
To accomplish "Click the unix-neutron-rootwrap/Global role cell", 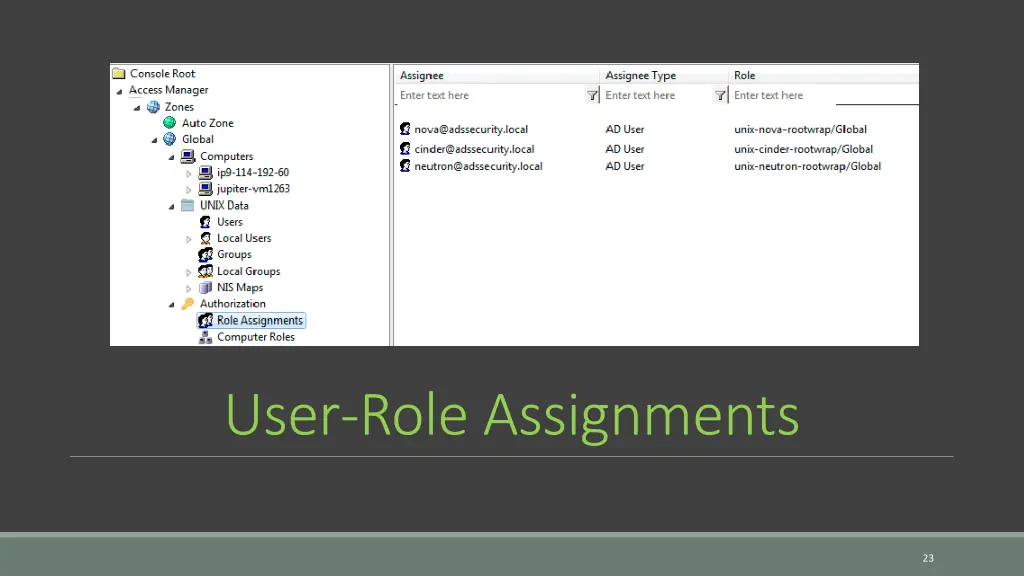I will pos(807,166).
